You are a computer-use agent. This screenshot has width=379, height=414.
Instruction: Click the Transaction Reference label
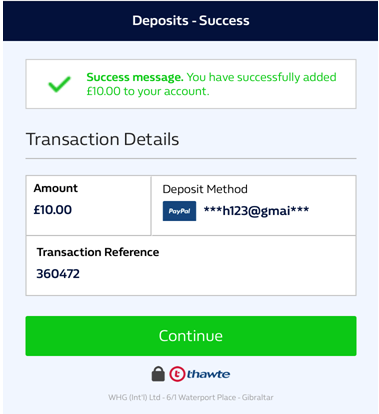(x=98, y=252)
